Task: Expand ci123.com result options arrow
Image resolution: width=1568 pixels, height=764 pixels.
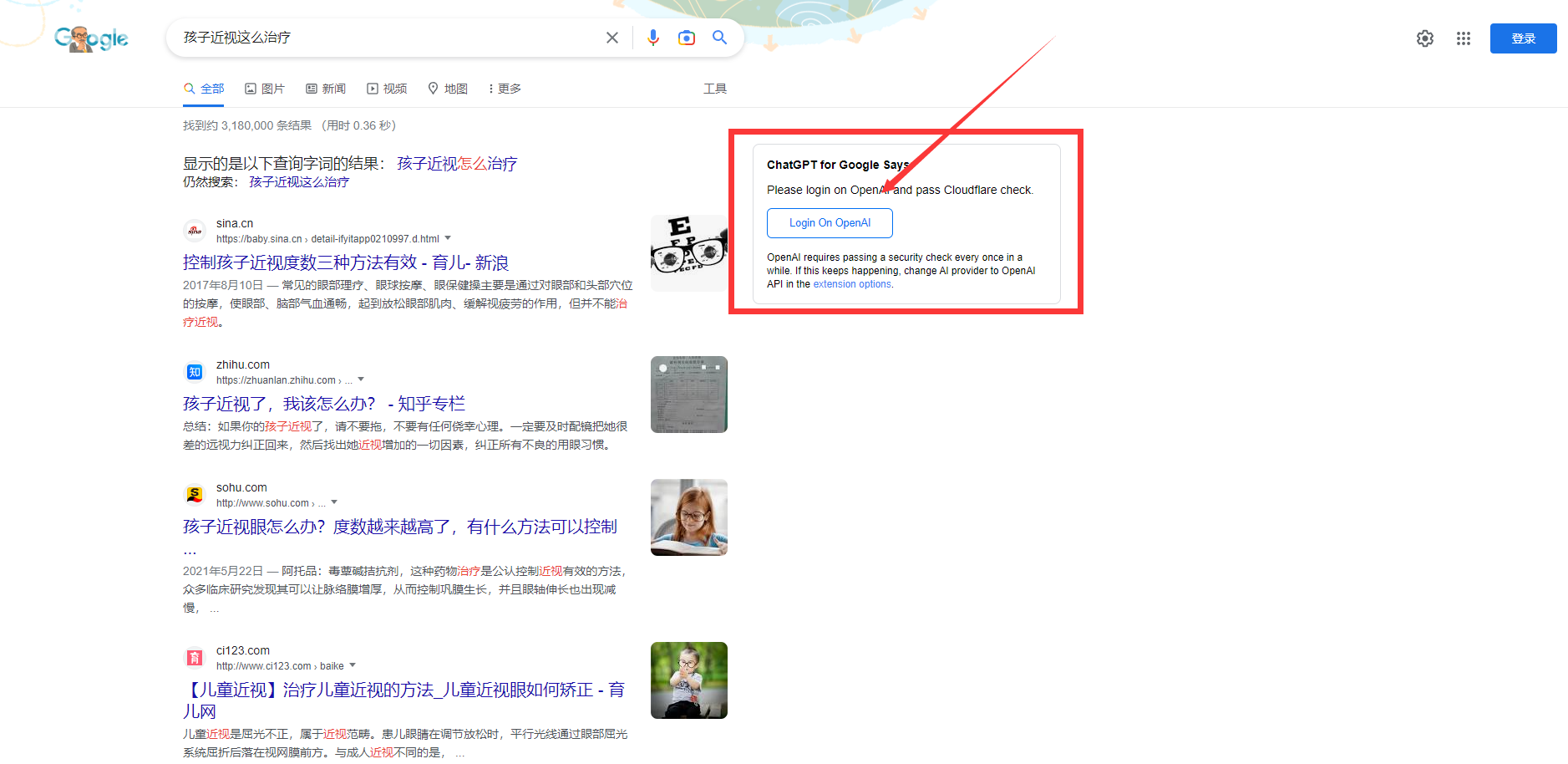Action: [x=353, y=665]
